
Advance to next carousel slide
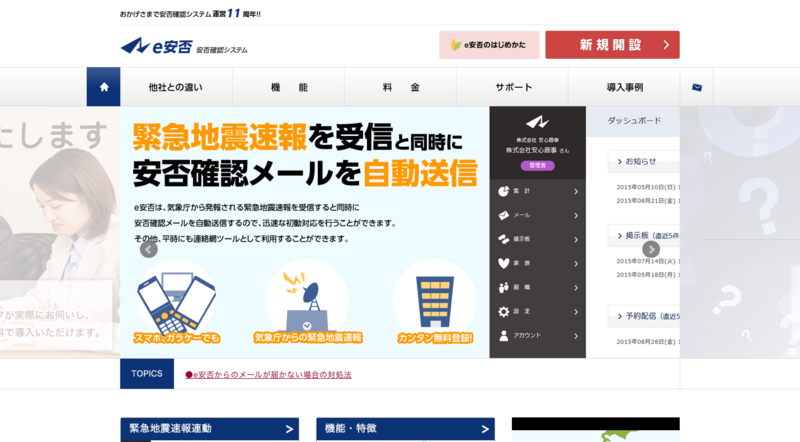(x=651, y=249)
